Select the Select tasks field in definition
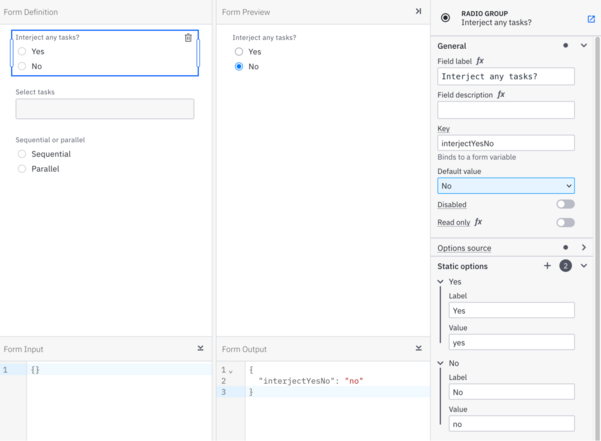The width and height of the screenshot is (601, 441). [105, 109]
